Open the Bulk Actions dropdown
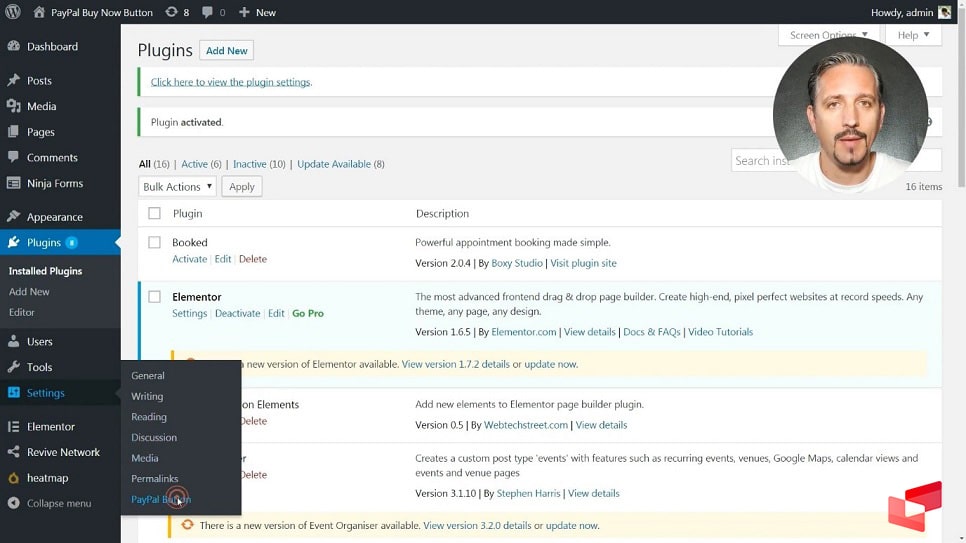 (177, 187)
